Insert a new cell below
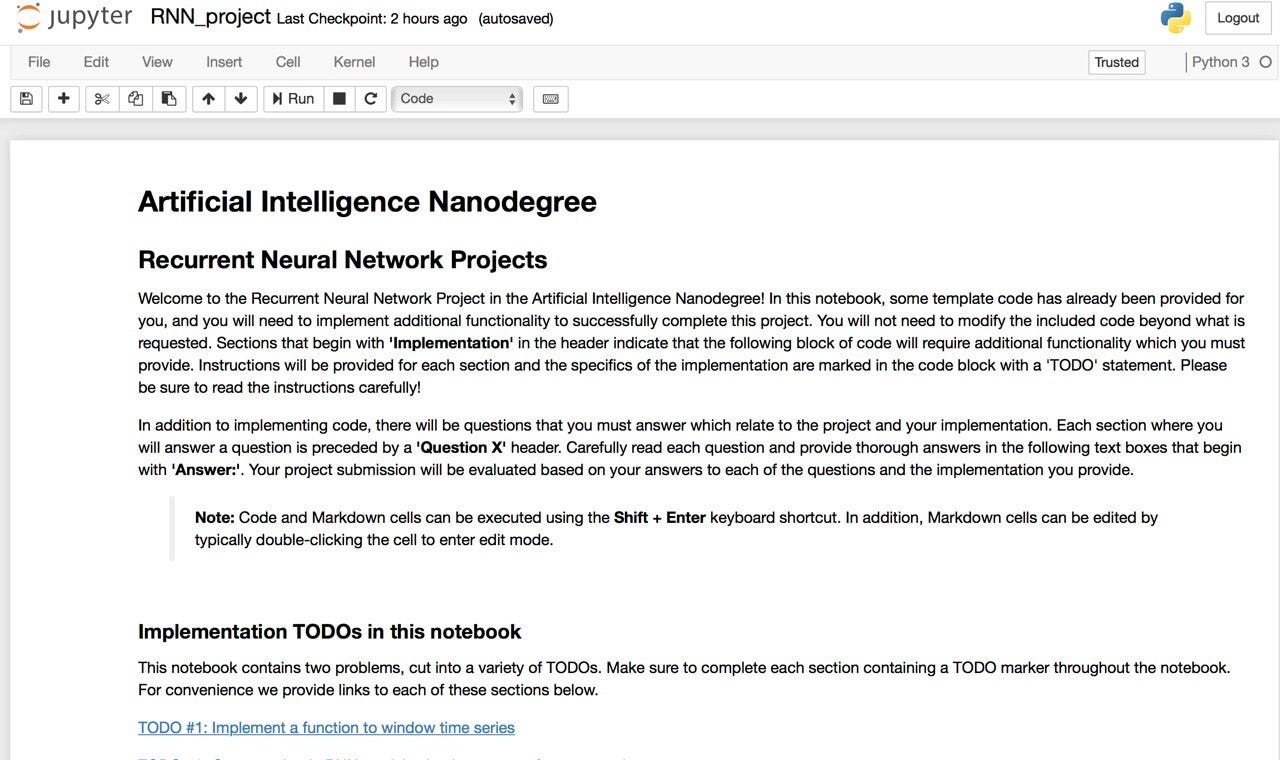Viewport: 1280px width, 760px height. 63,98
